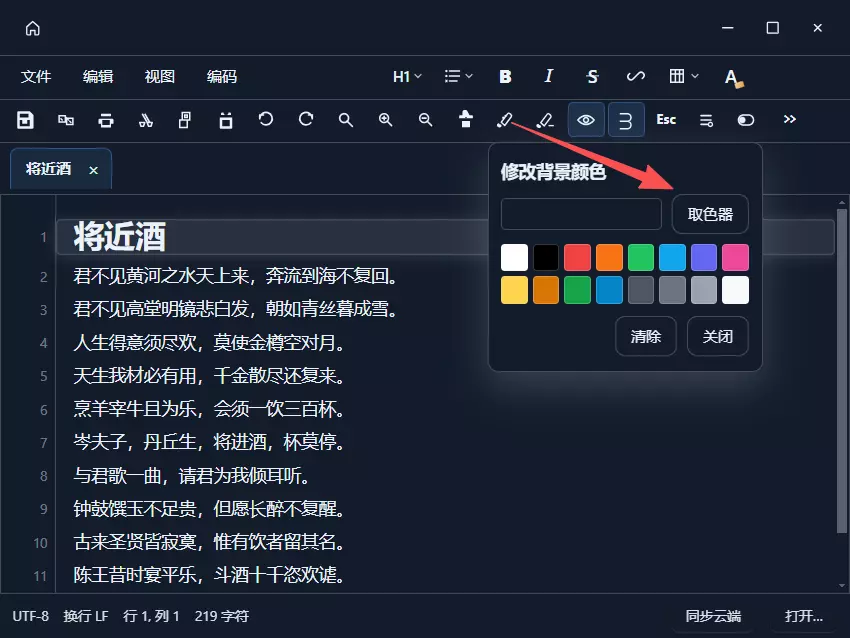
Task: Close the 将近酒 tab
Action: pyautogui.click(x=93, y=170)
